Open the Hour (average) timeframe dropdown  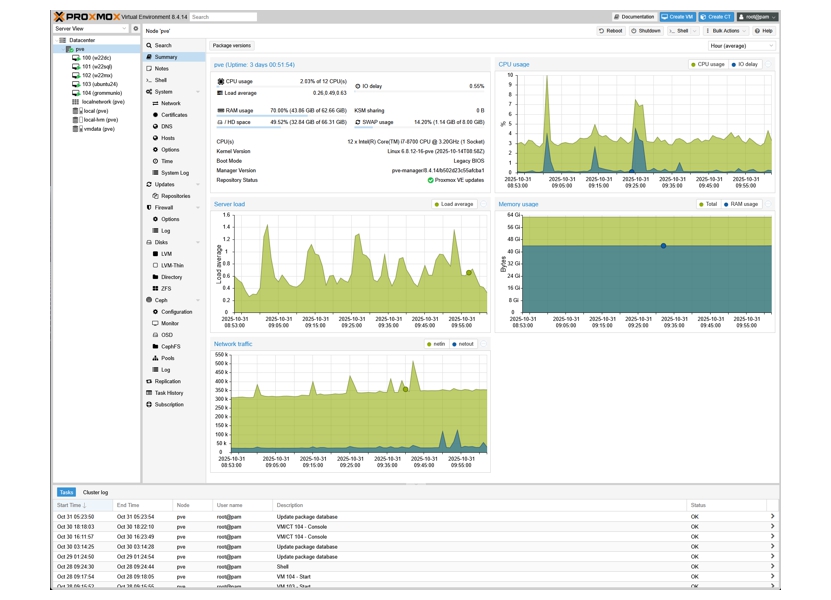[x=741, y=46]
